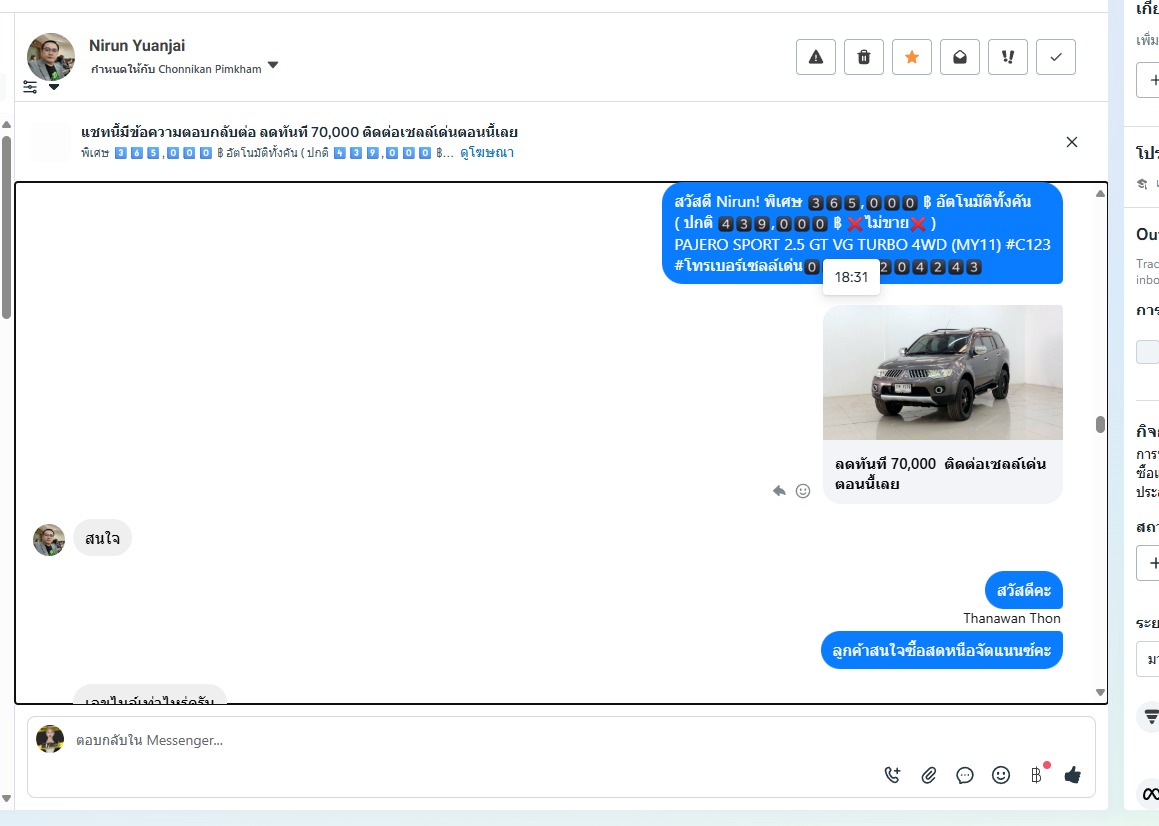Star this conversation with the orange star

pyautogui.click(x=911, y=57)
